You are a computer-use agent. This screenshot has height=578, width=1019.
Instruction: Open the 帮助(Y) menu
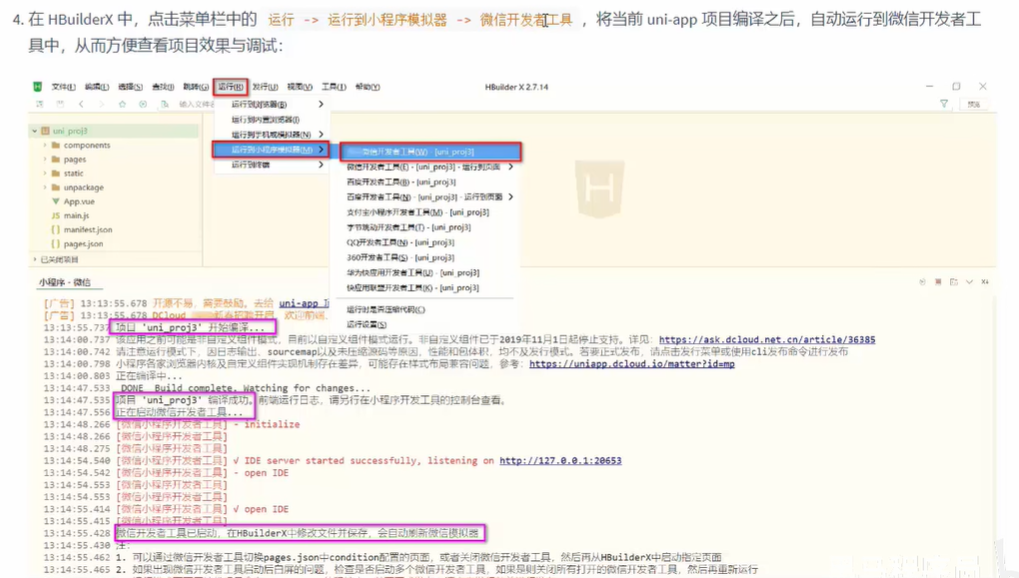tap(368, 86)
